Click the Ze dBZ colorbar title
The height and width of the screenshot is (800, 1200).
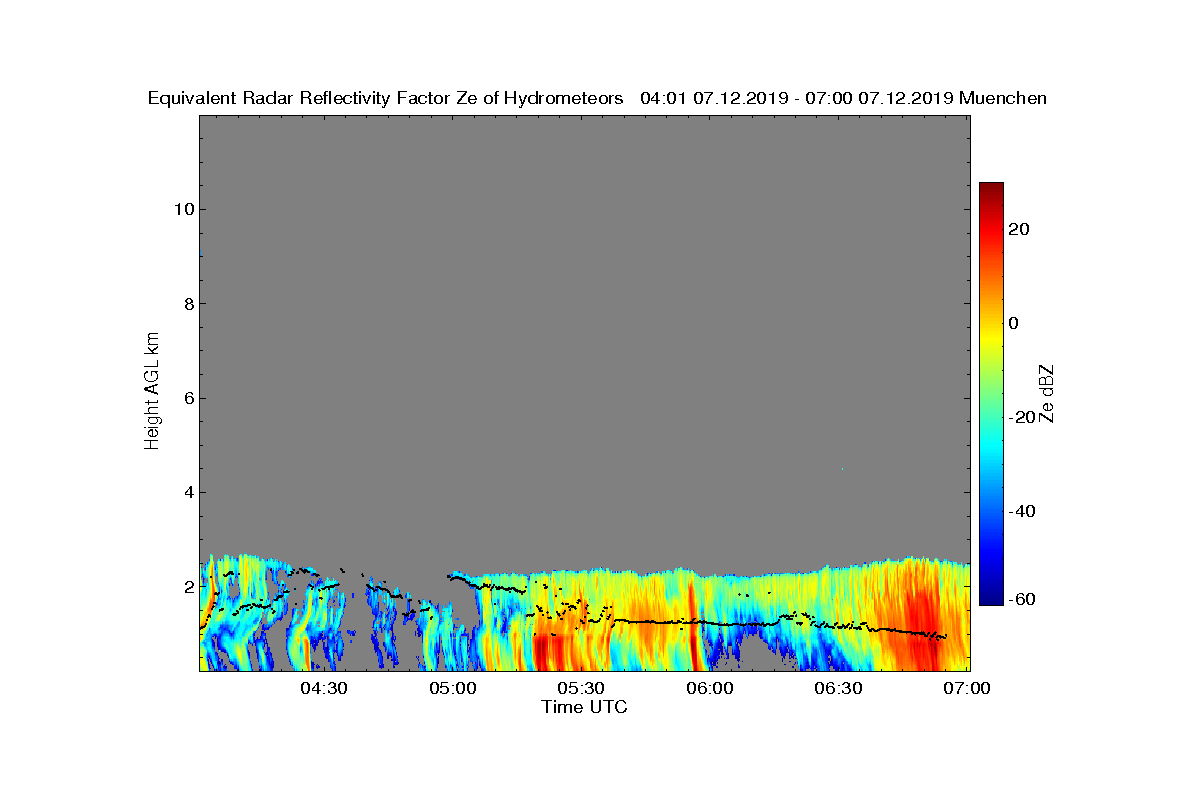[1047, 394]
